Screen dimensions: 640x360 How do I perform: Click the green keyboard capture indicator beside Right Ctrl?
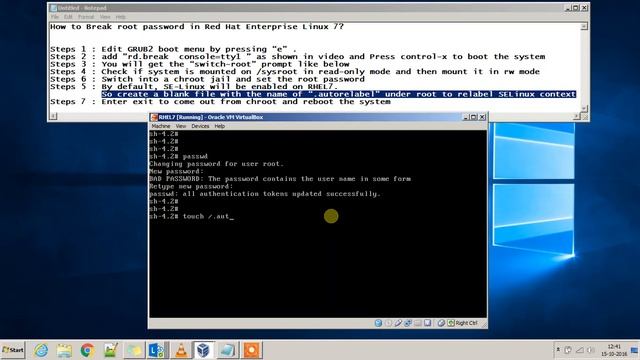click(x=451, y=323)
